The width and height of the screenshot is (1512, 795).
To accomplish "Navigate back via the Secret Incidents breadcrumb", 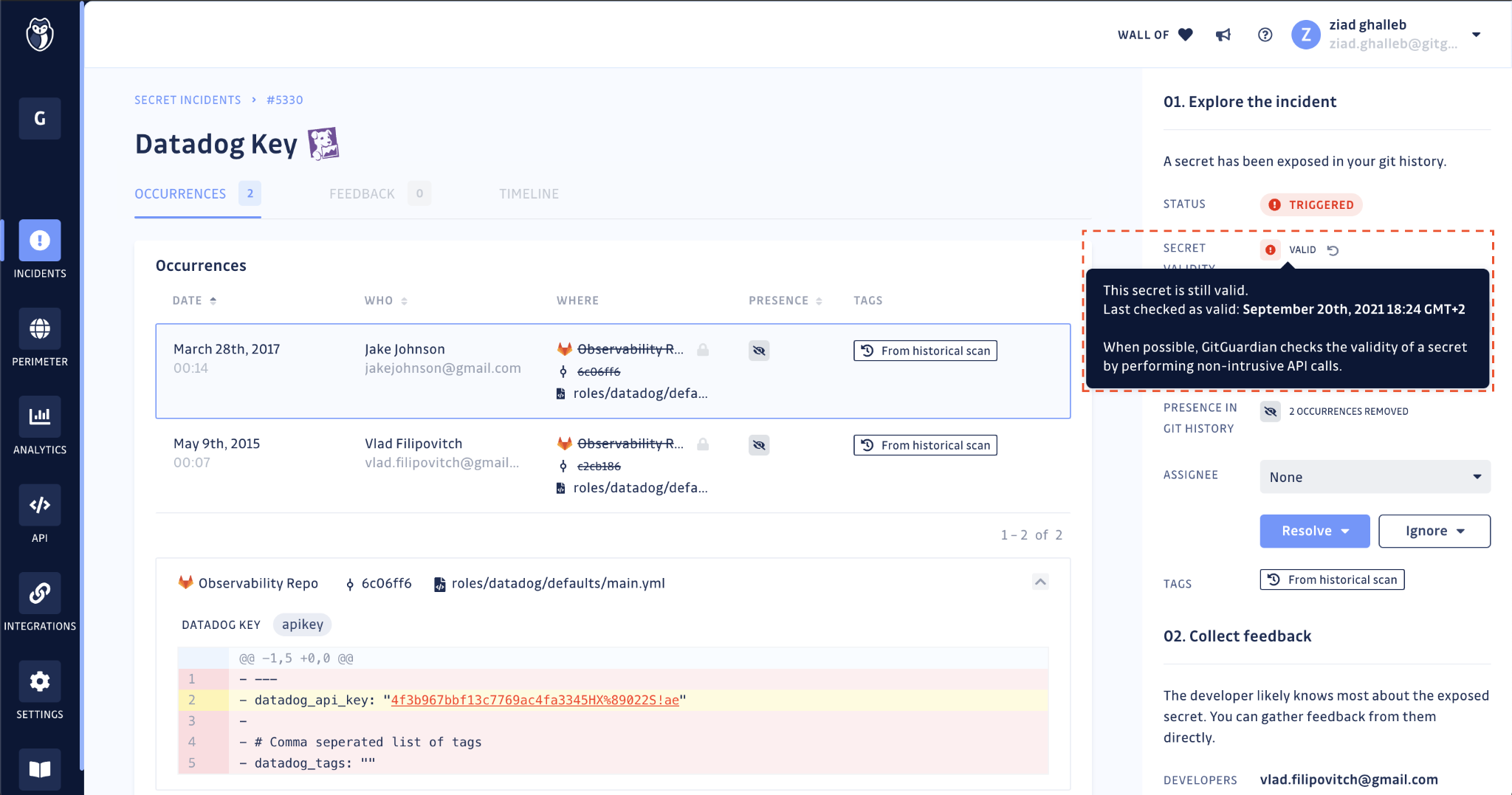I will tap(188, 100).
